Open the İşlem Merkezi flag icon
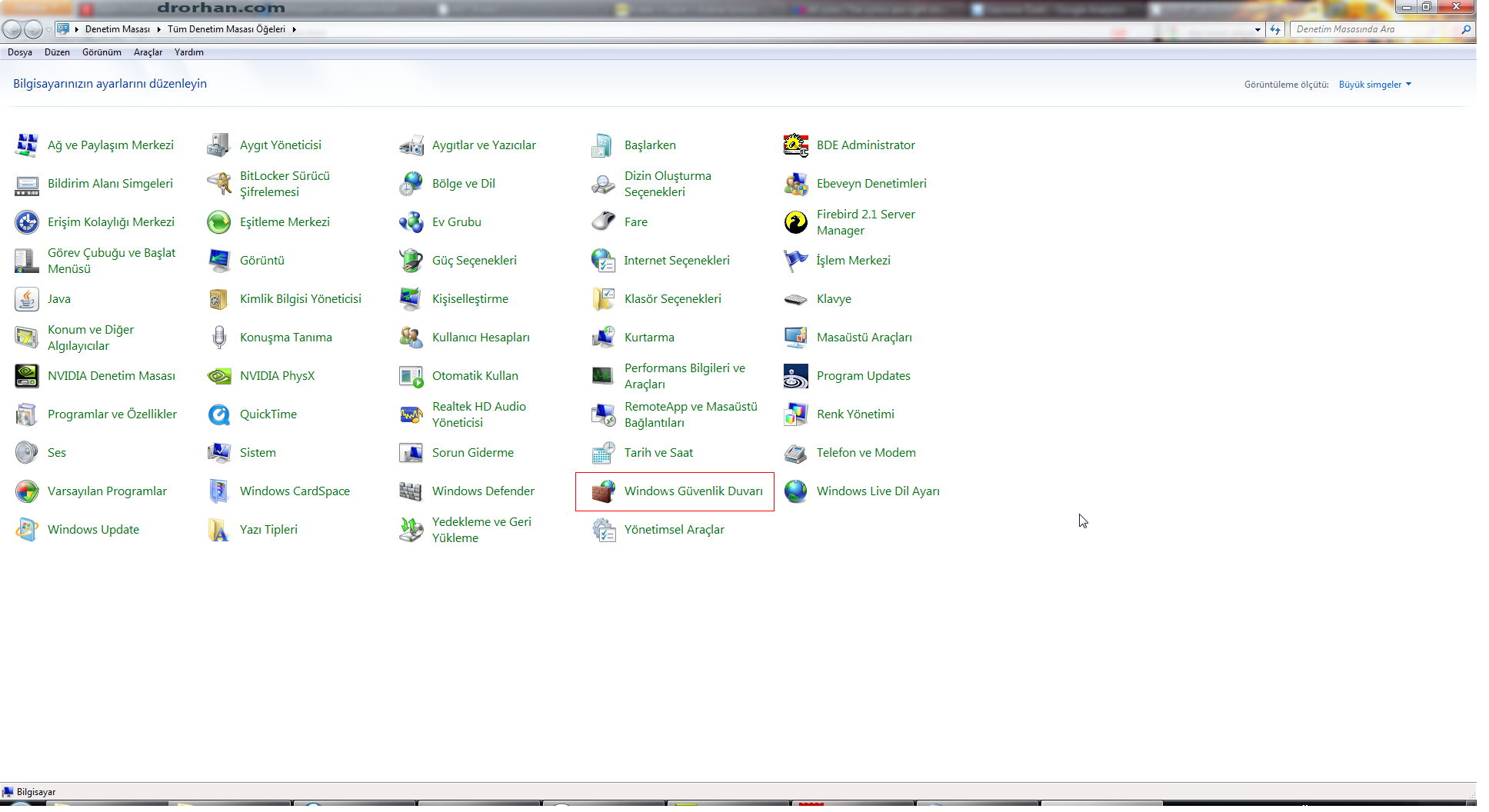This screenshot has height=812, width=1489. tap(796, 261)
